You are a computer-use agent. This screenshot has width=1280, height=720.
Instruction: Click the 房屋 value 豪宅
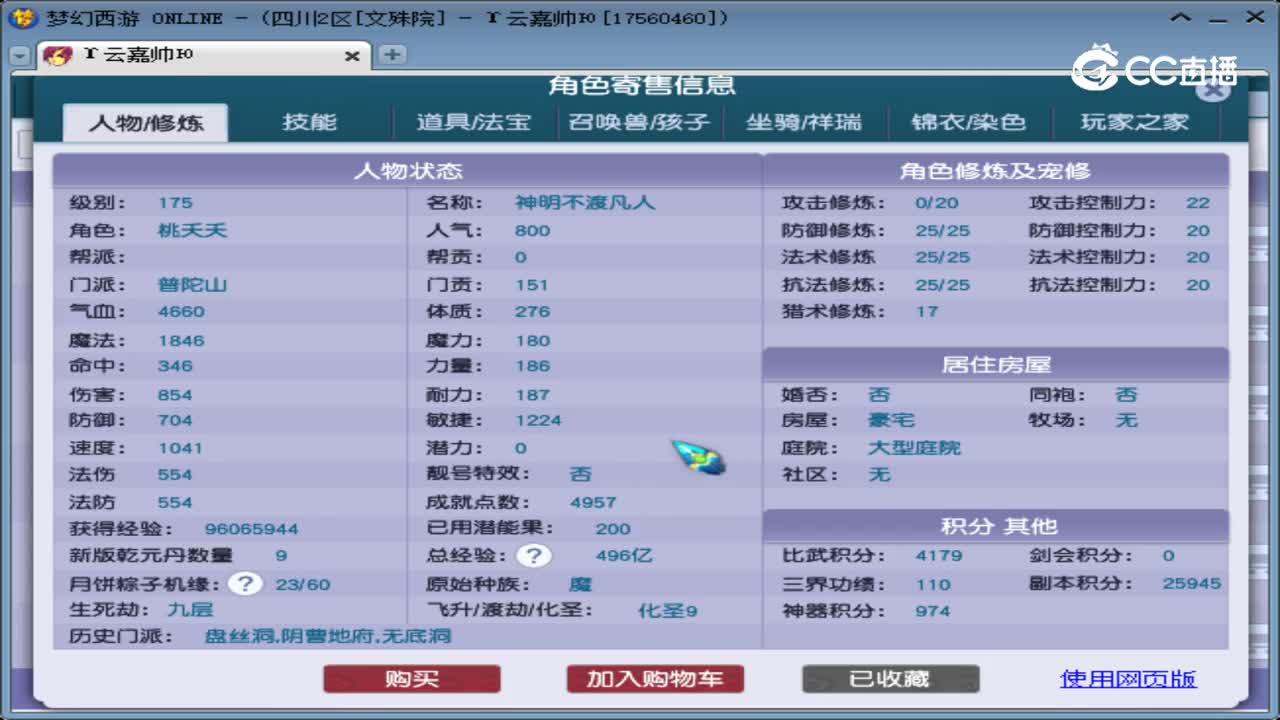pos(891,420)
